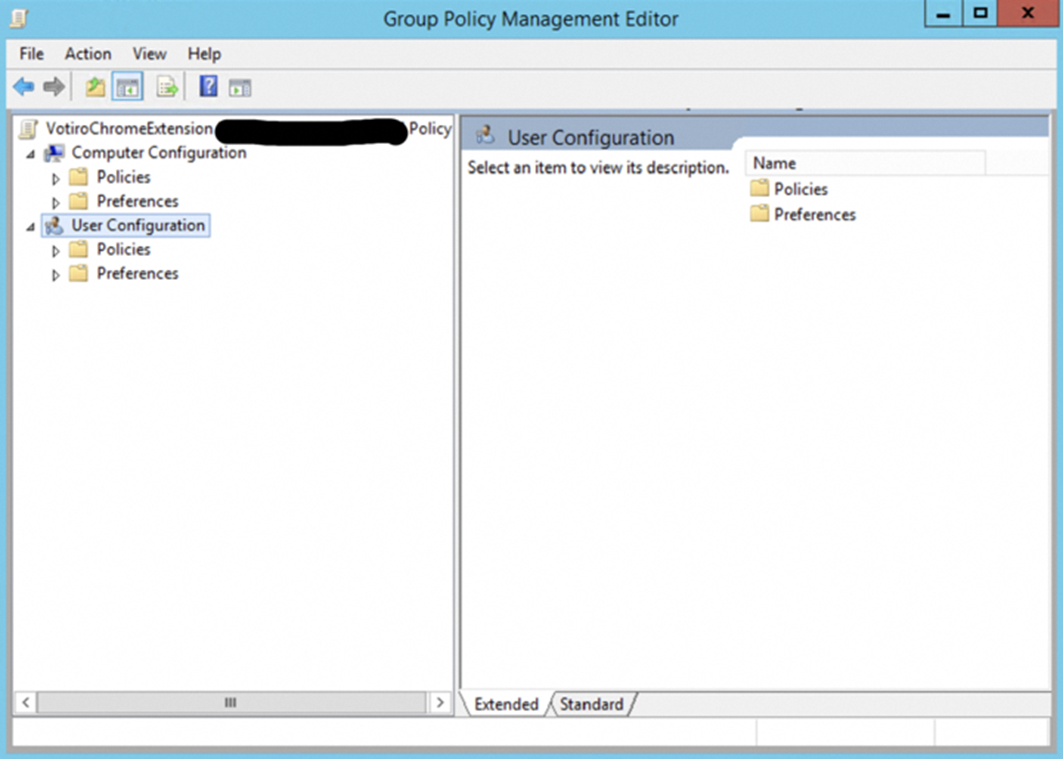Click the tree pane scroll right arrow
Viewport: 1063px width, 759px height.
[440, 702]
